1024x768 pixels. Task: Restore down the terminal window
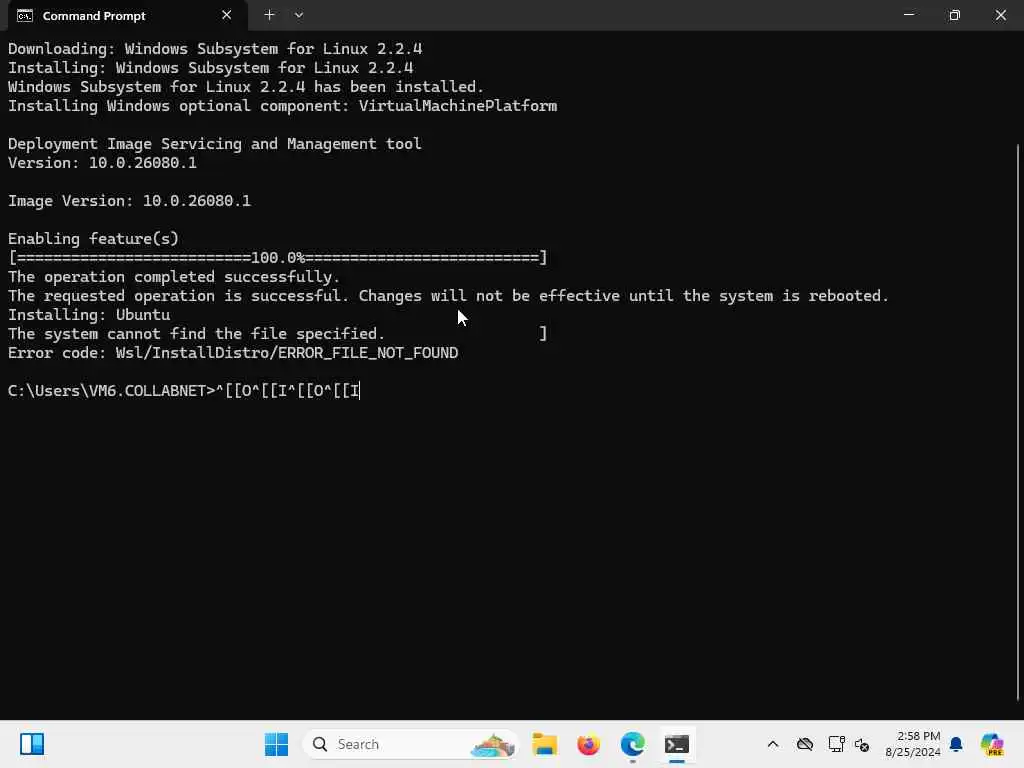(x=954, y=15)
